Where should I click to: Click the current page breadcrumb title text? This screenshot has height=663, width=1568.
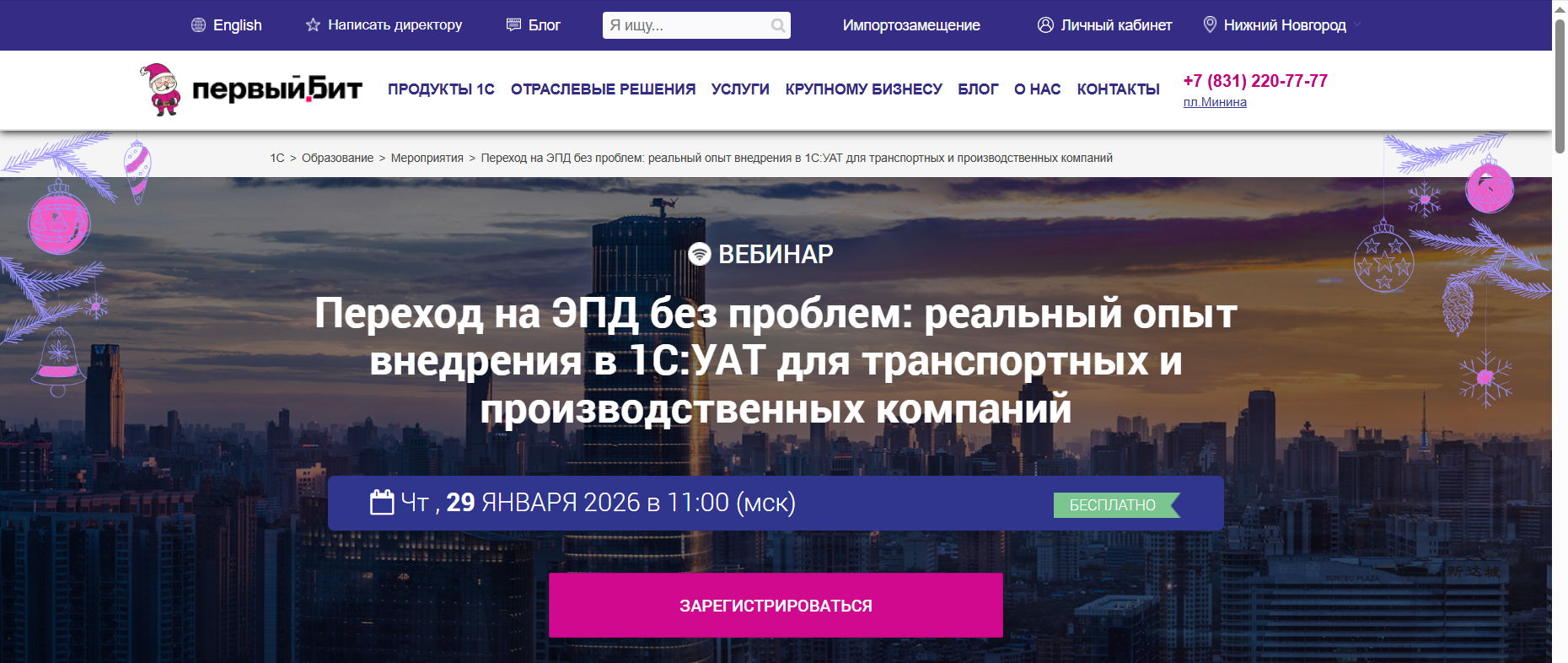[797, 158]
